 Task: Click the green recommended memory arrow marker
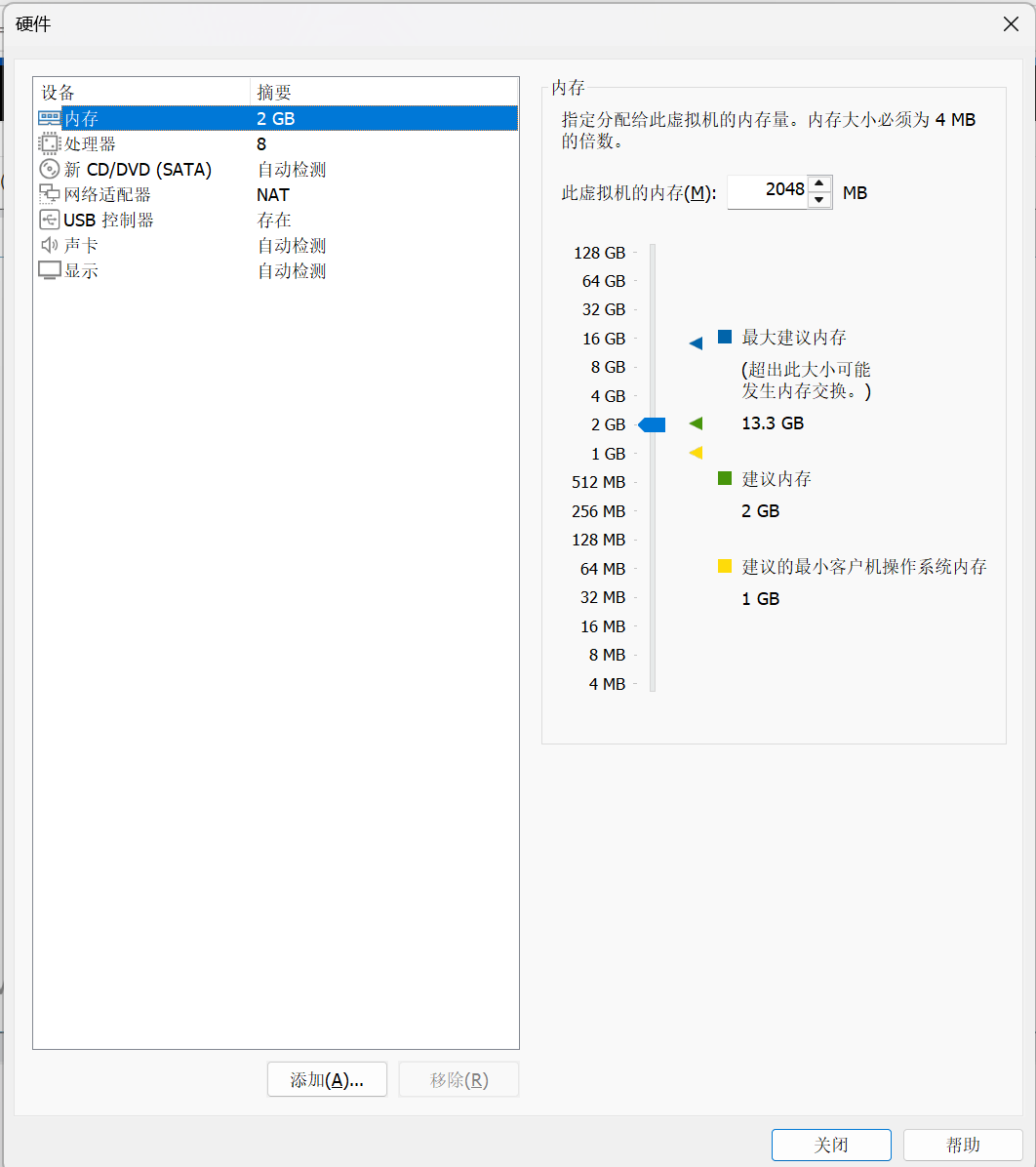(x=696, y=423)
